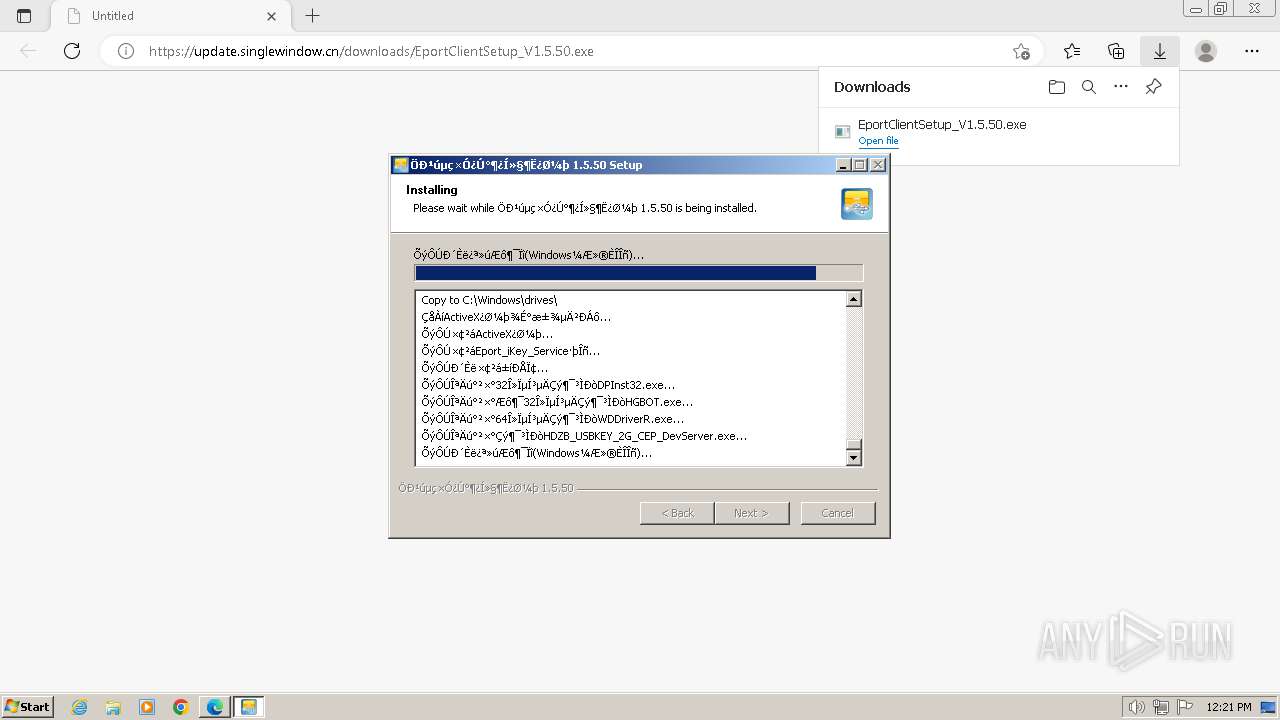1280x720 pixels.
Task: Close the Untitled tab
Action: coord(272,16)
